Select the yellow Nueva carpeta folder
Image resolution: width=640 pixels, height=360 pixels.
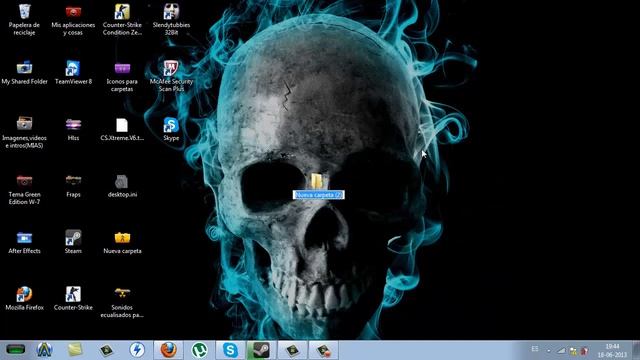pos(122,242)
